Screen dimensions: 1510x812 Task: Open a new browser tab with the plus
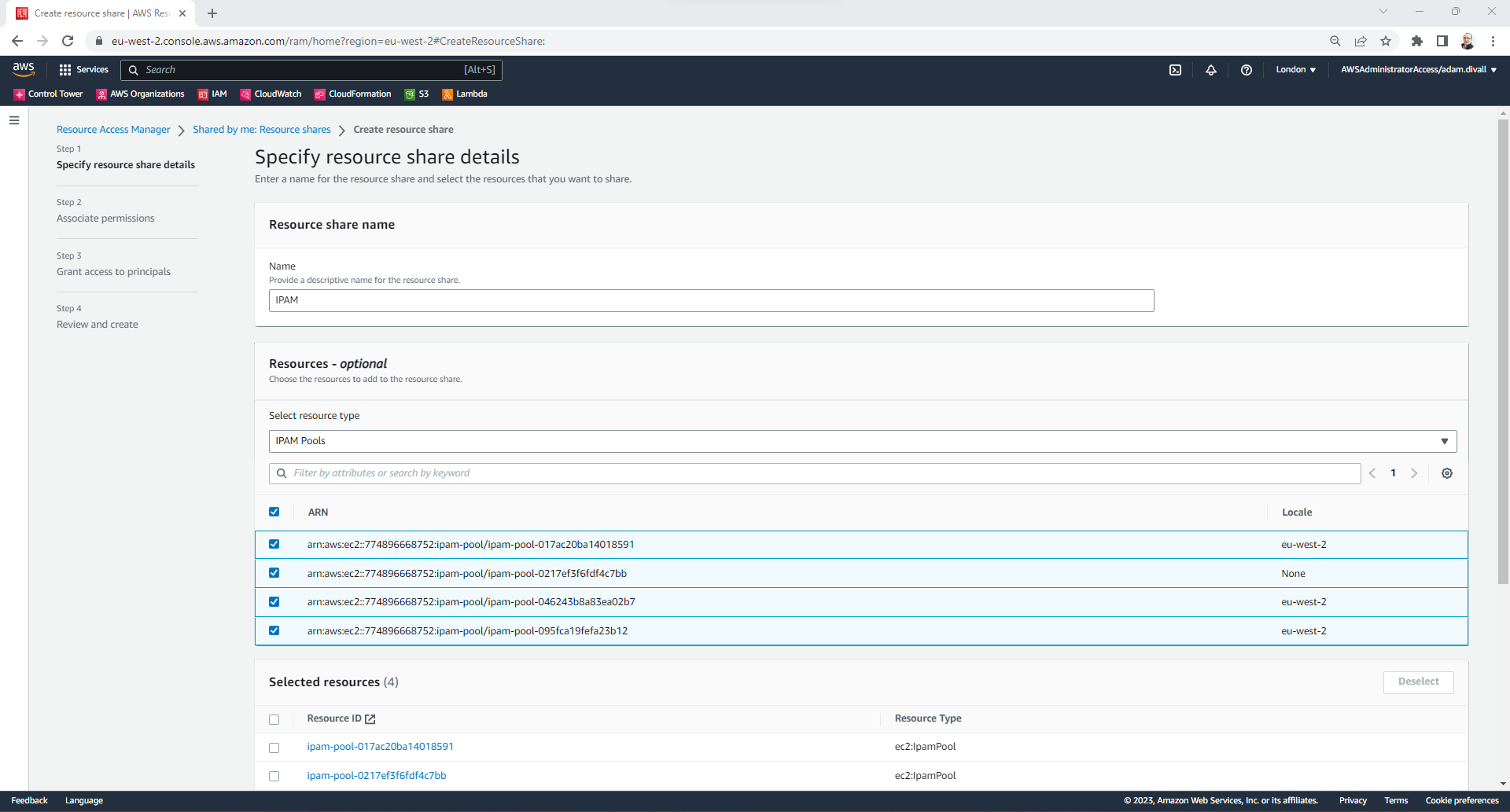click(x=212, y=13)
